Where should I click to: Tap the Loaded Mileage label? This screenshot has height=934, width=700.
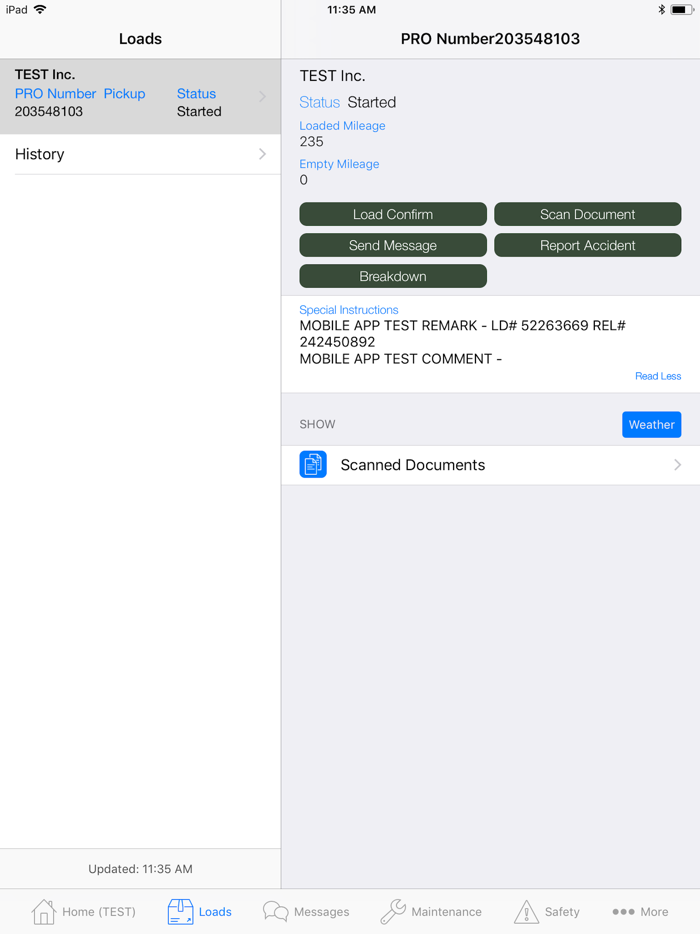point(342,126)
